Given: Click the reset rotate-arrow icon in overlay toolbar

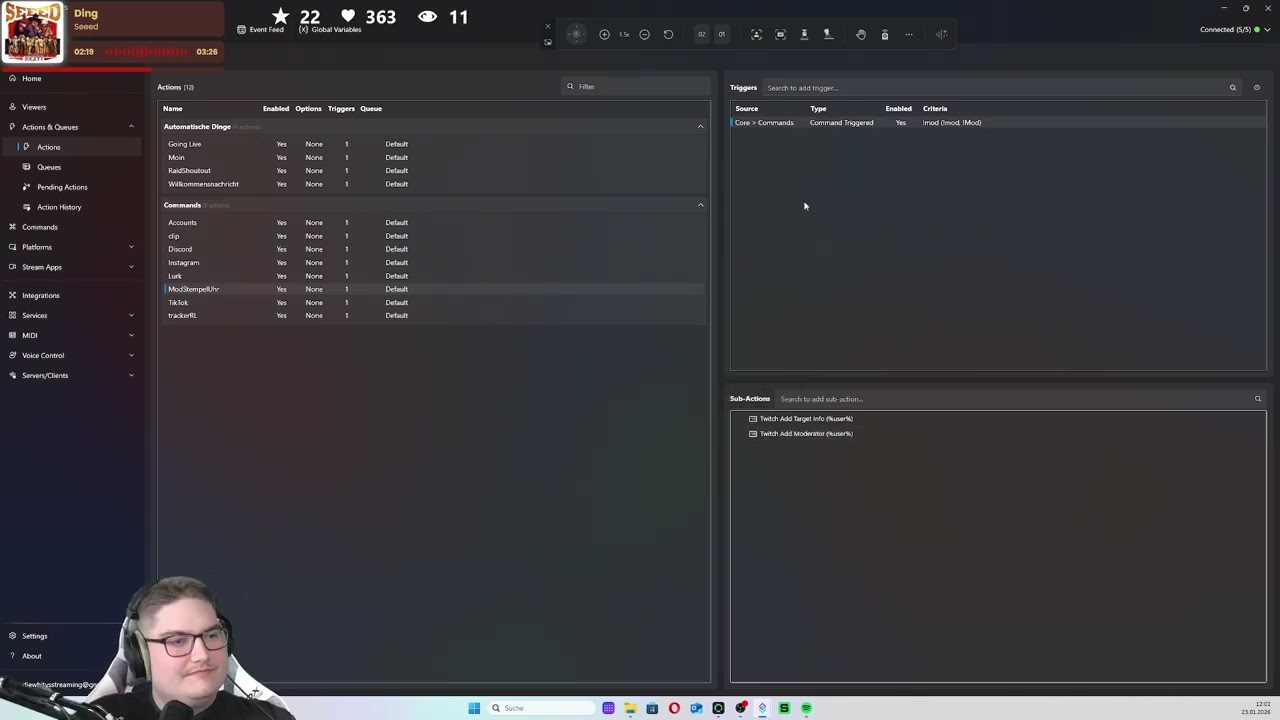Looking at the screenshot, I should pyautogui.click(x=668, y=34).
